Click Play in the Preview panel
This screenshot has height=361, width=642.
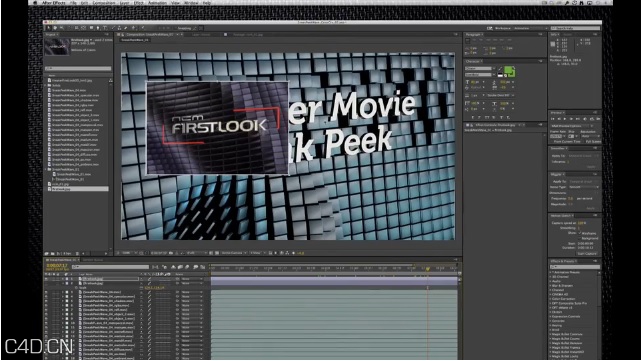tap(565, 119)
